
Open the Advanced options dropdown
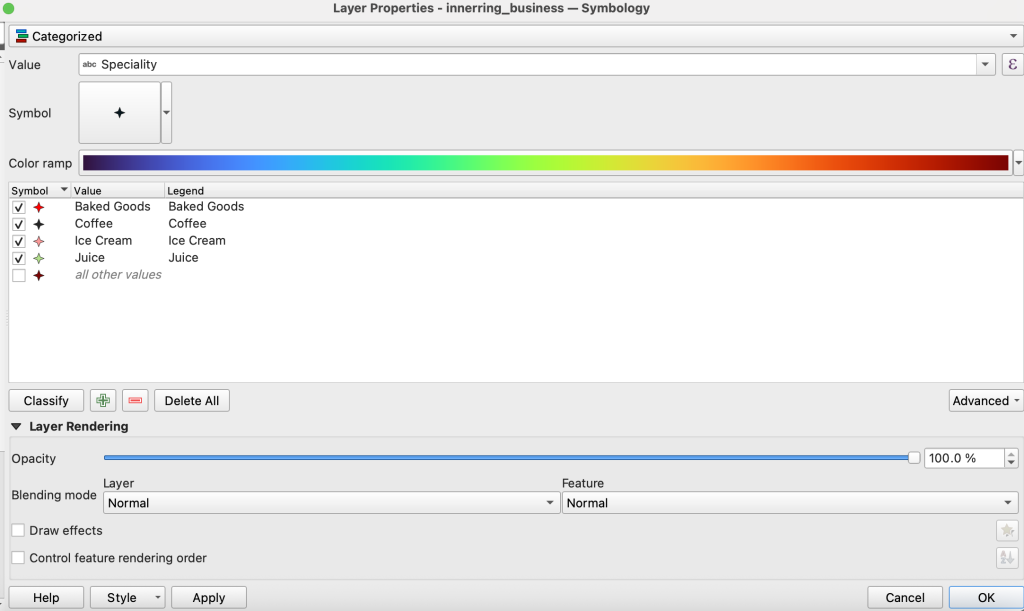pos(985,401)
